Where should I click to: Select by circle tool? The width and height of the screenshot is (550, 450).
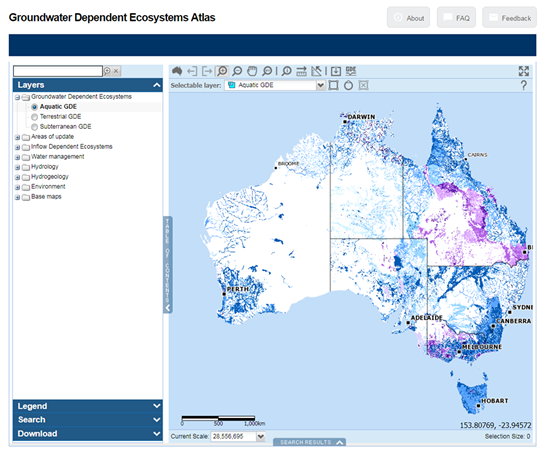[x=348, y=85]
